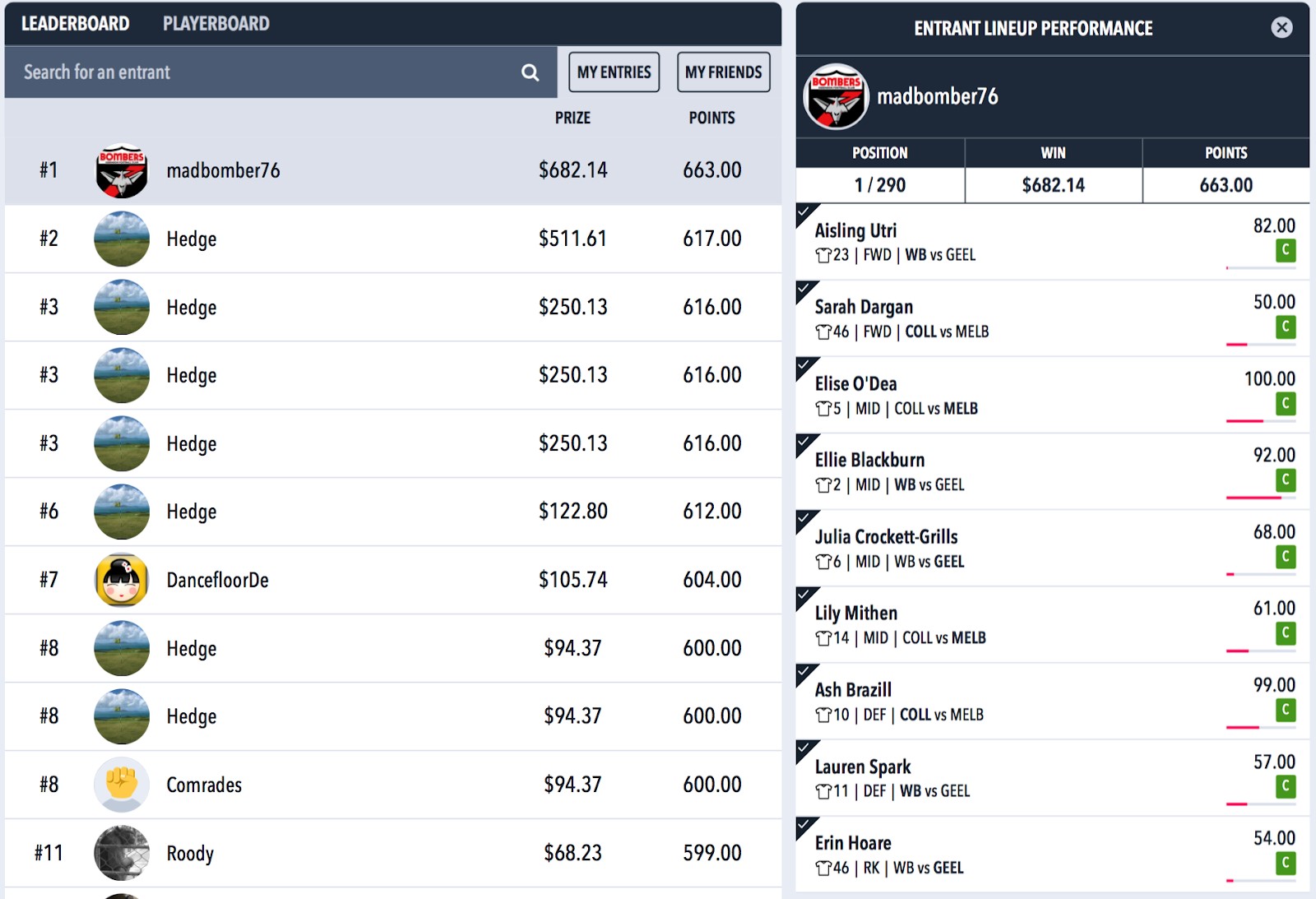Click checkmark corner on Erin Hoare card
1316x899 pixels.
coord(805,826)
